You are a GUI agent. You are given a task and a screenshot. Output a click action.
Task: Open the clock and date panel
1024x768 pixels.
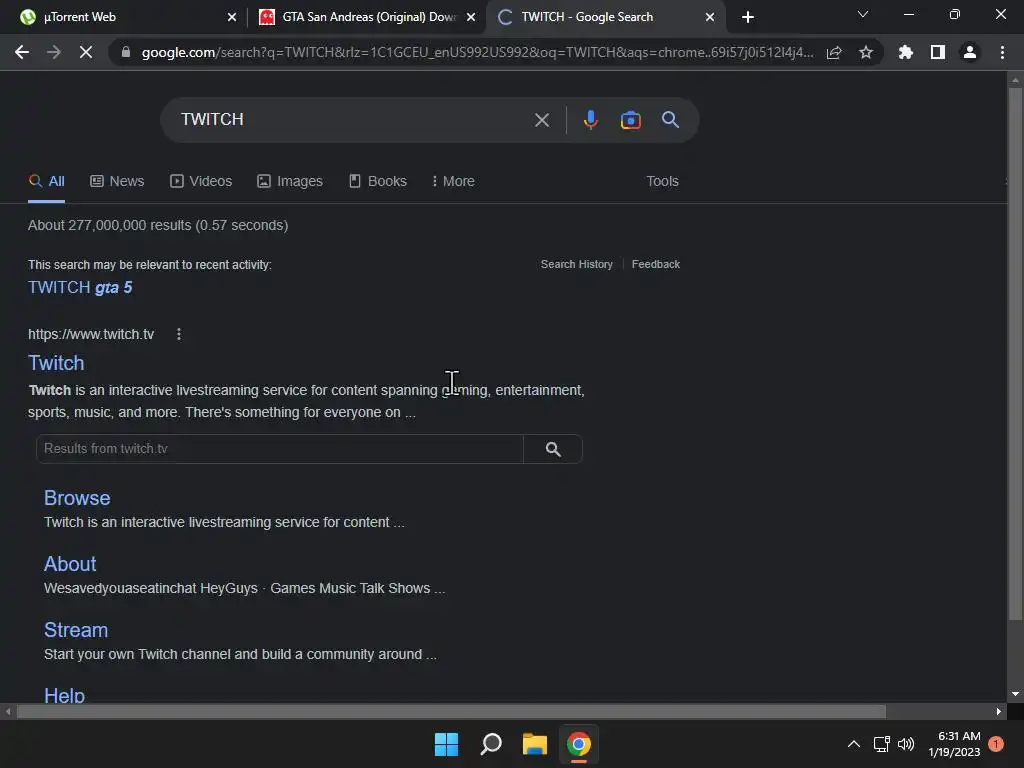pyautogui.click(x=954, y=744)
